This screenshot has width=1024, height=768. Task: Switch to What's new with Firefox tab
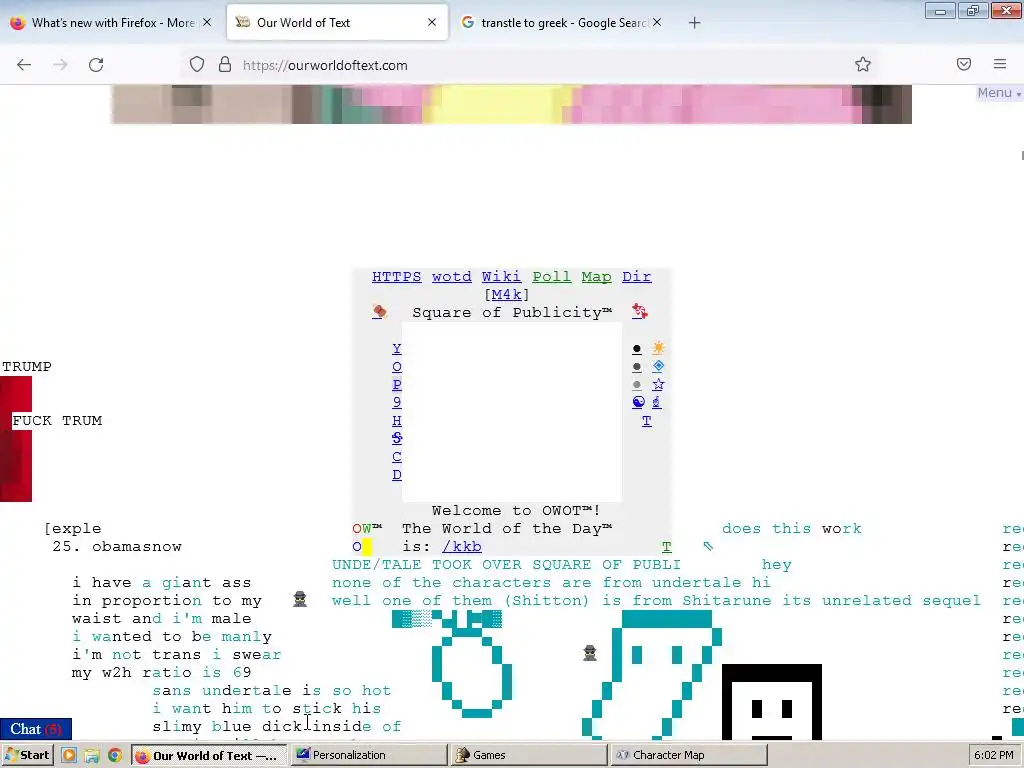pos(113,23)
